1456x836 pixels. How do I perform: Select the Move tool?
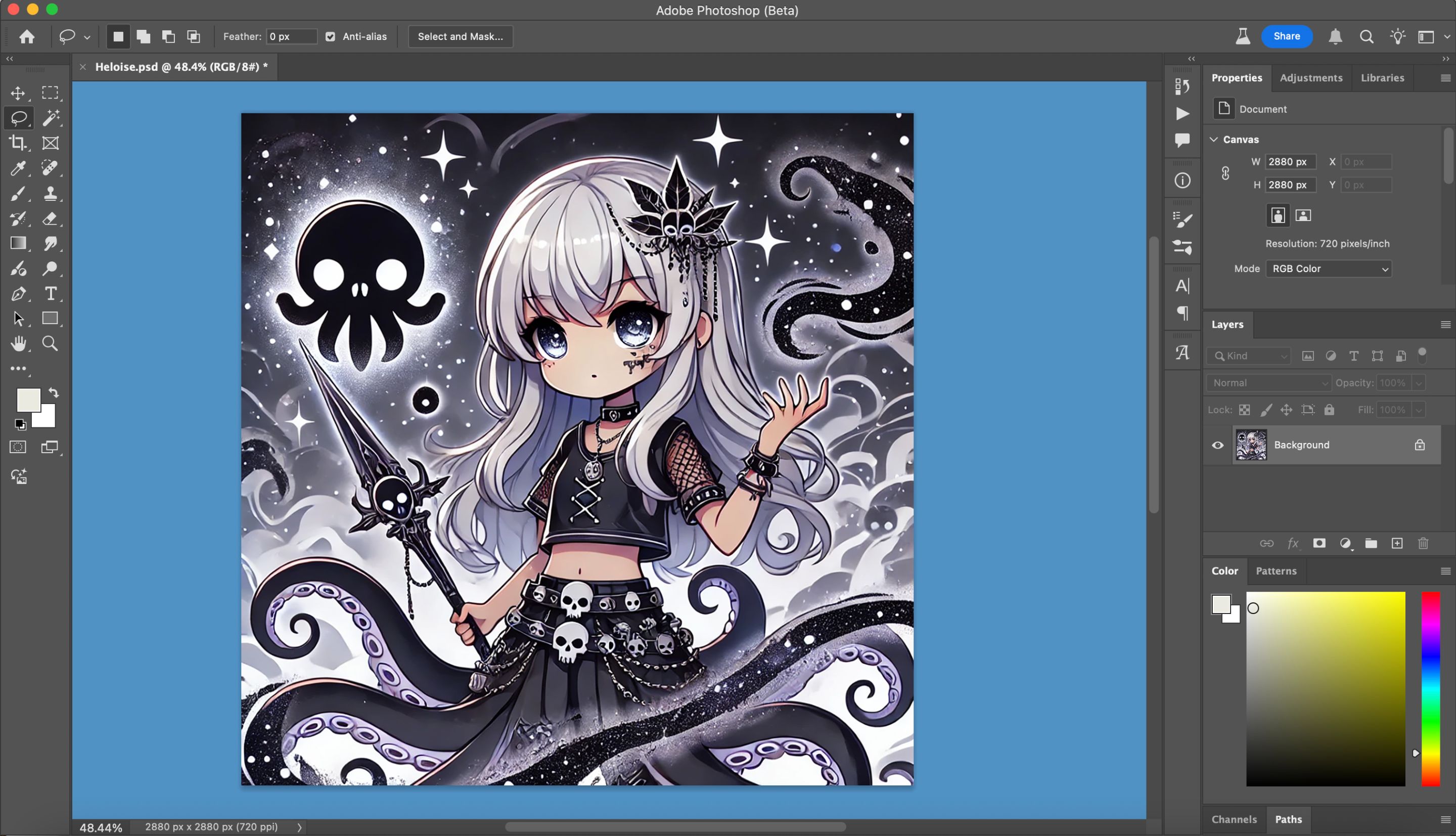(x=18, y=93)
